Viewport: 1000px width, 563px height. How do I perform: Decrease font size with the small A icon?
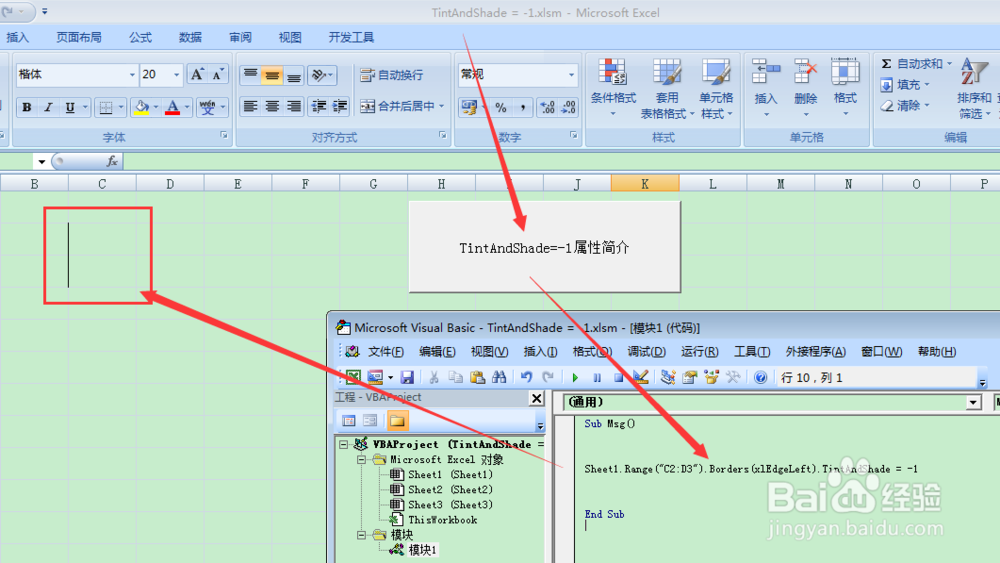pos(217,75)
